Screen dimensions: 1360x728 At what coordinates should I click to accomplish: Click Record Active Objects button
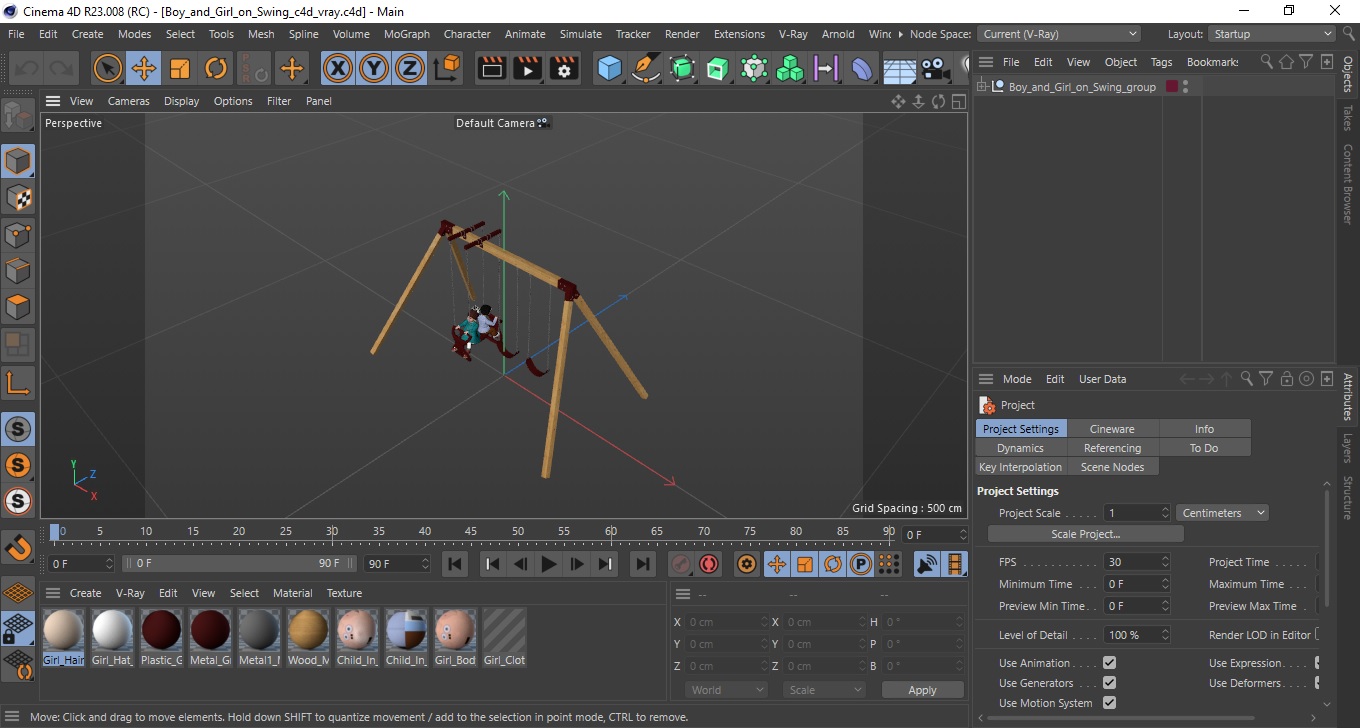tap(681, 564)
